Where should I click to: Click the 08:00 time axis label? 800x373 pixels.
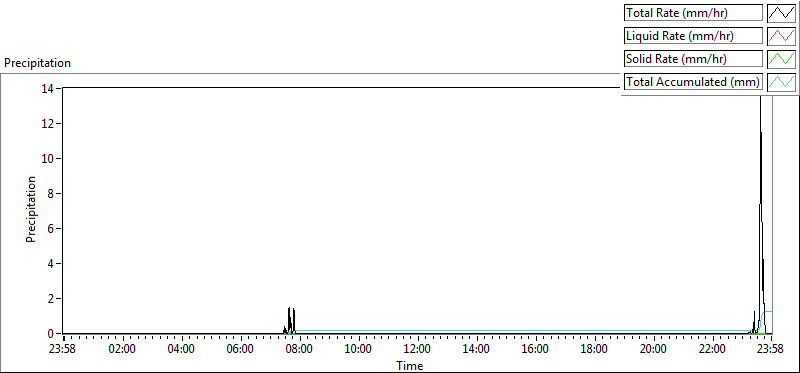pyautogui.click(x=299, y=350)
